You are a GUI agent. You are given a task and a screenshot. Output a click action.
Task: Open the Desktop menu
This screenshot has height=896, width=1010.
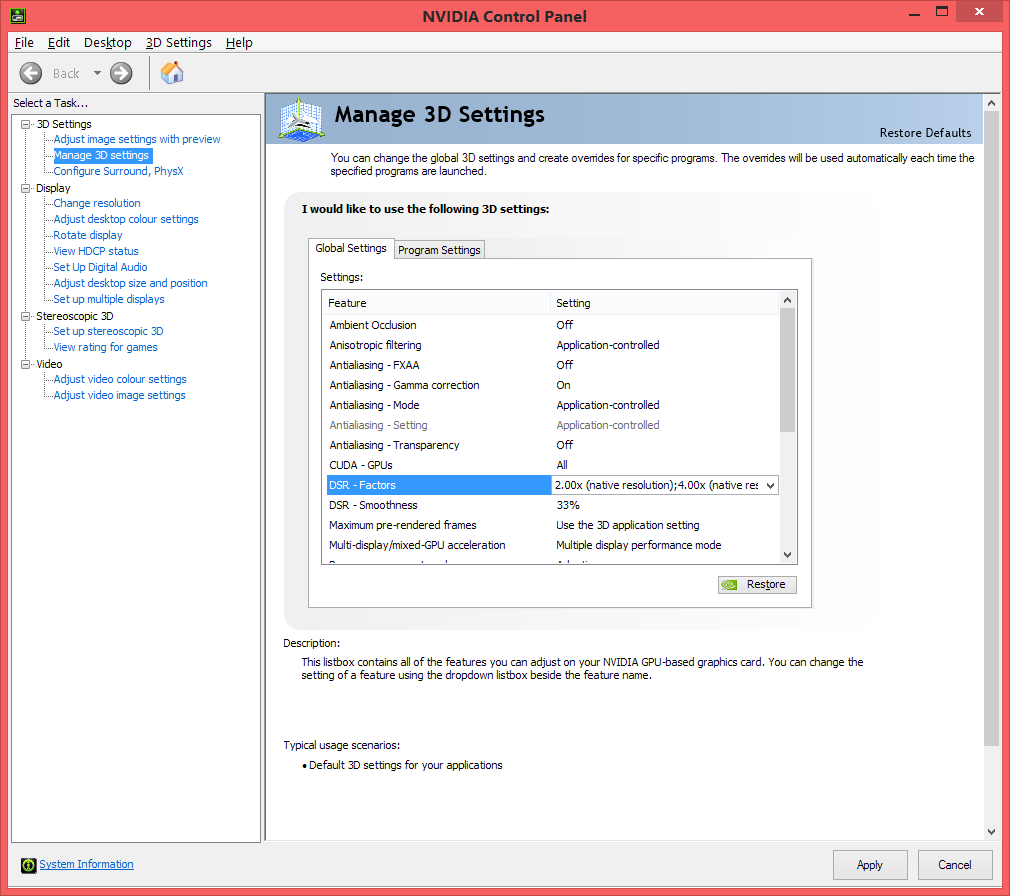point(108,43)
